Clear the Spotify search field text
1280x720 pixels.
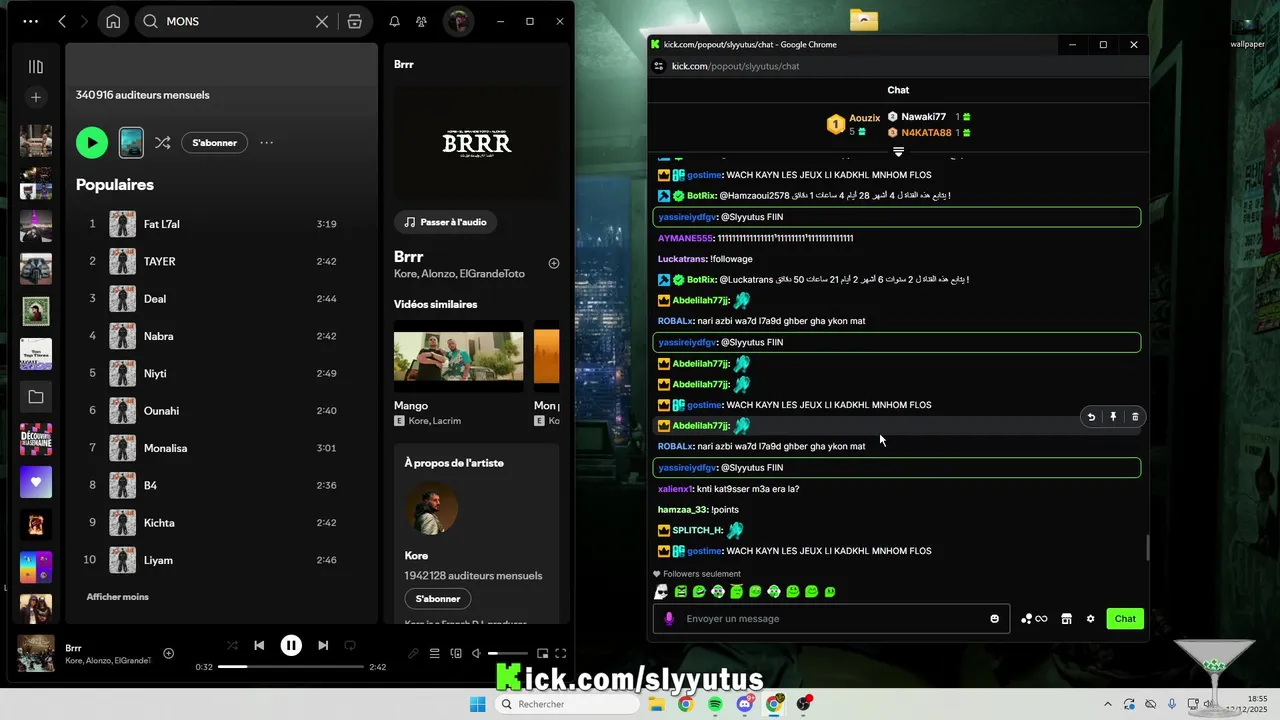[x=322, y=21]
